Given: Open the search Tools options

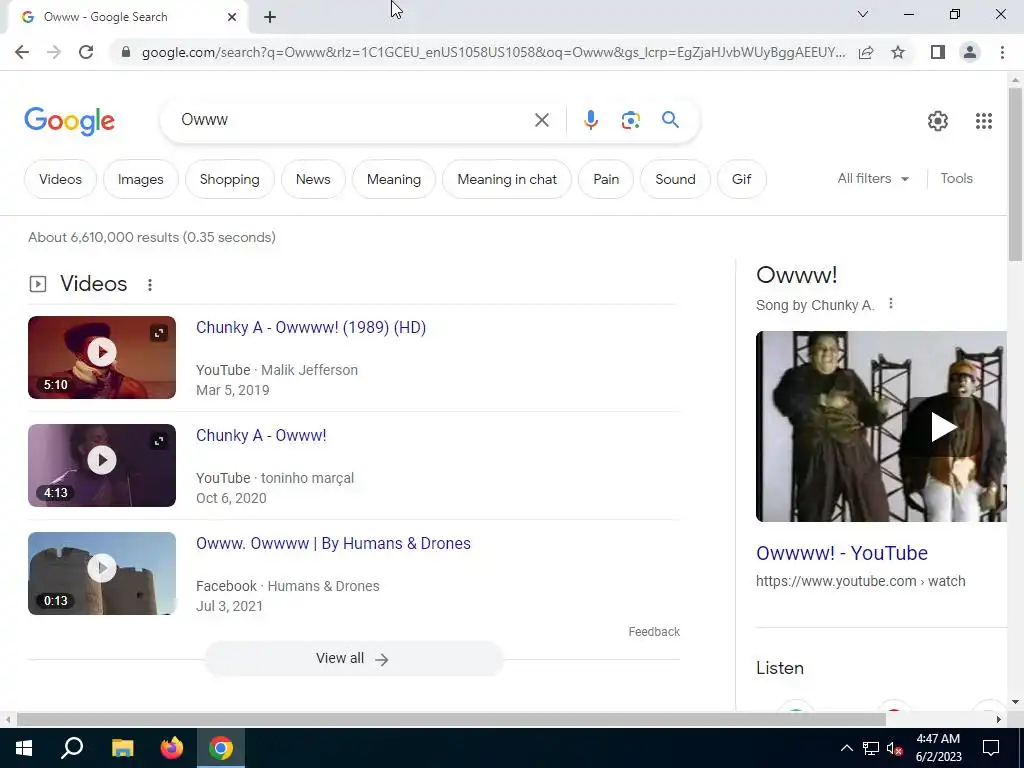Looking at the screenshot, I should click(956, 178).
